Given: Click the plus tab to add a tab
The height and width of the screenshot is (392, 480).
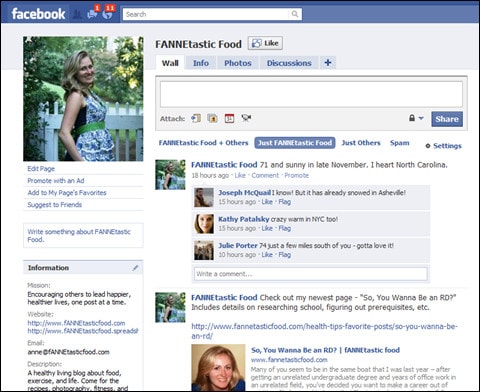Looking at the screenshot, I should [x=328, y=63].
